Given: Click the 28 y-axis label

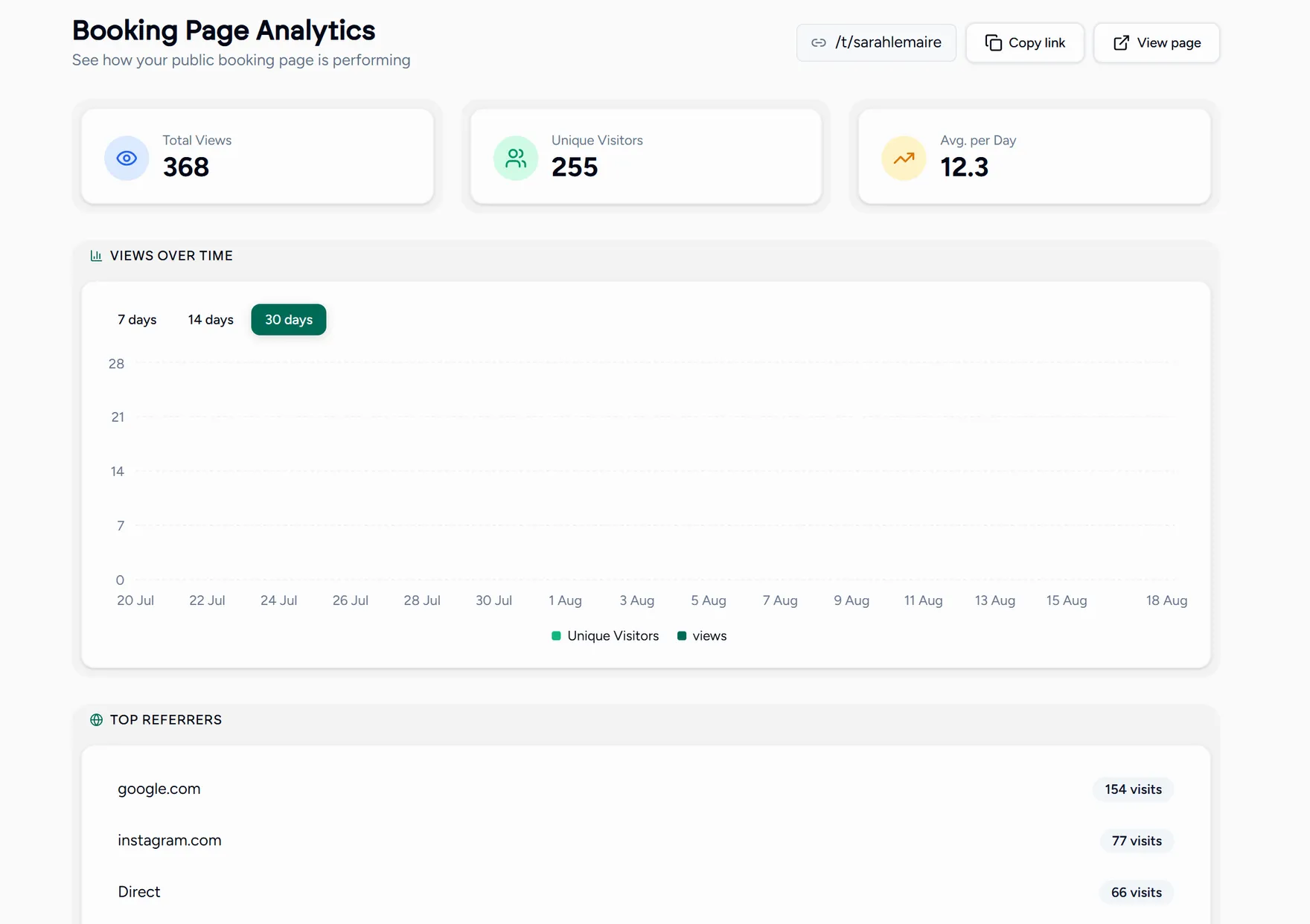Looking at the screenshot, I should (116, 364).
